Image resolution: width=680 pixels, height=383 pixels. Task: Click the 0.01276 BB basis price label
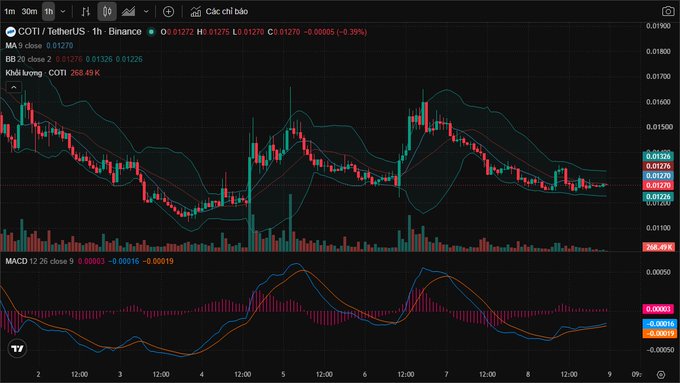[x=658, y=166]
